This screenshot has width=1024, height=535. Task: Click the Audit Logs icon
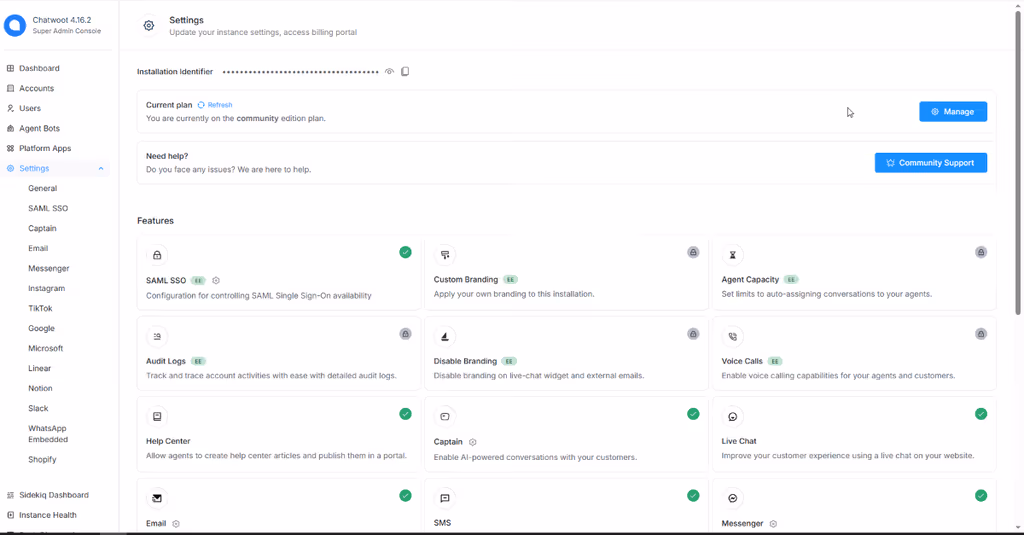coord(157,336)
